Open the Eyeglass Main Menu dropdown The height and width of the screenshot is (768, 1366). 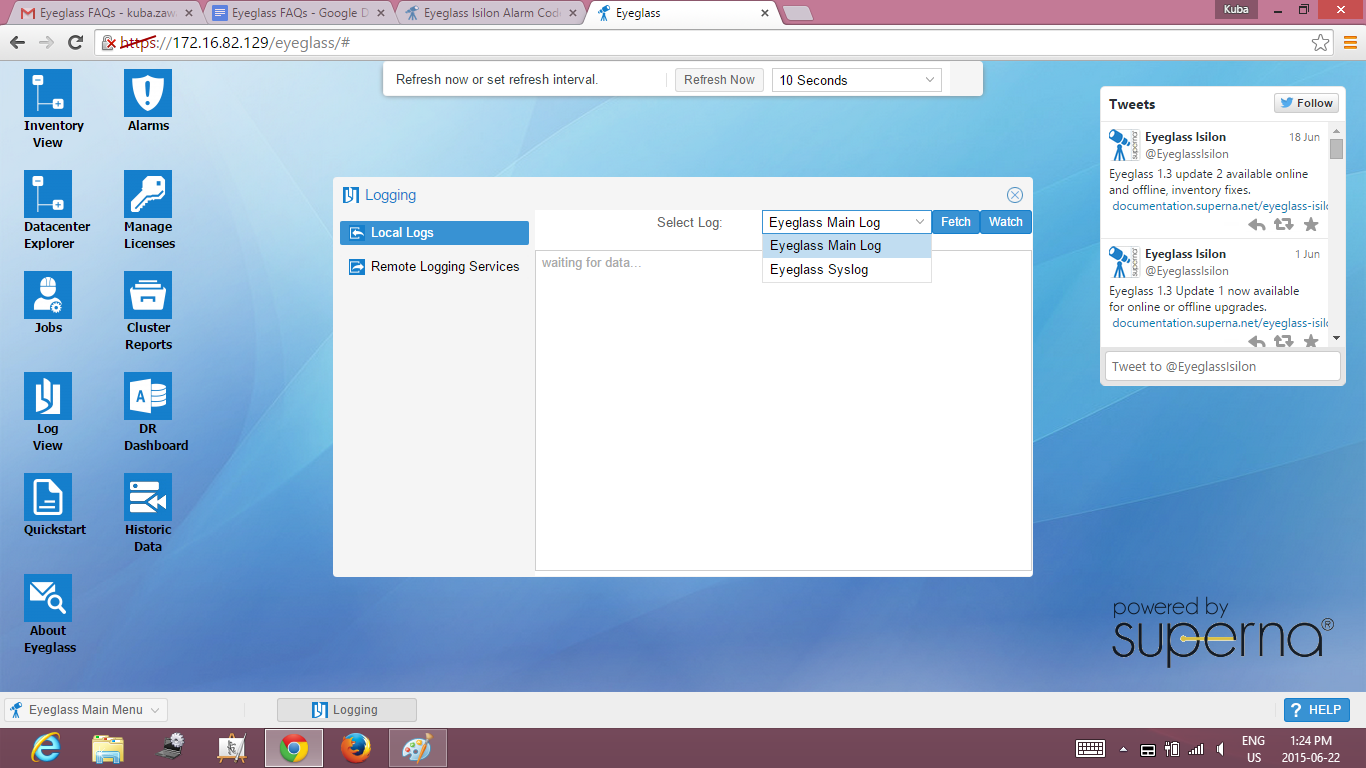(86, 710)
